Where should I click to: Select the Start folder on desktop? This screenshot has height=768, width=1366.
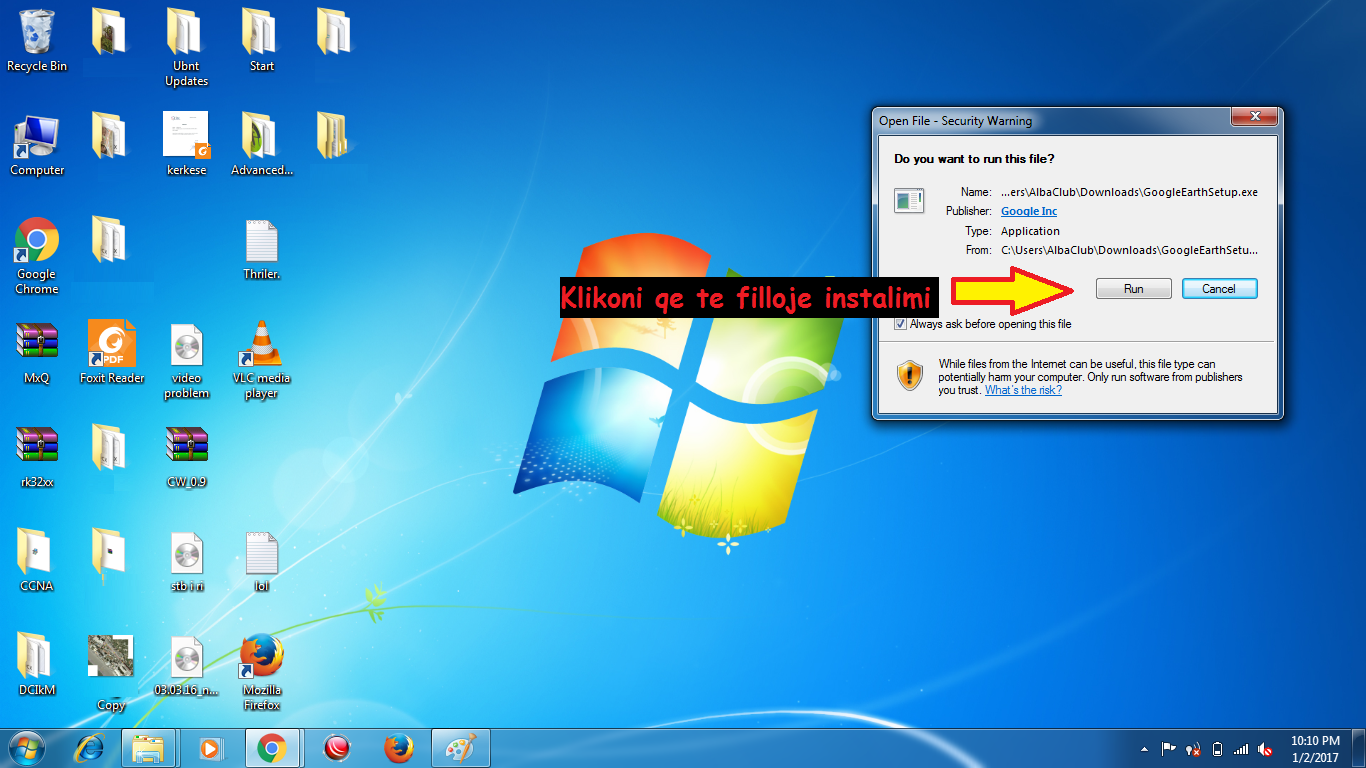pyautogui.click(x=262, y=41)
